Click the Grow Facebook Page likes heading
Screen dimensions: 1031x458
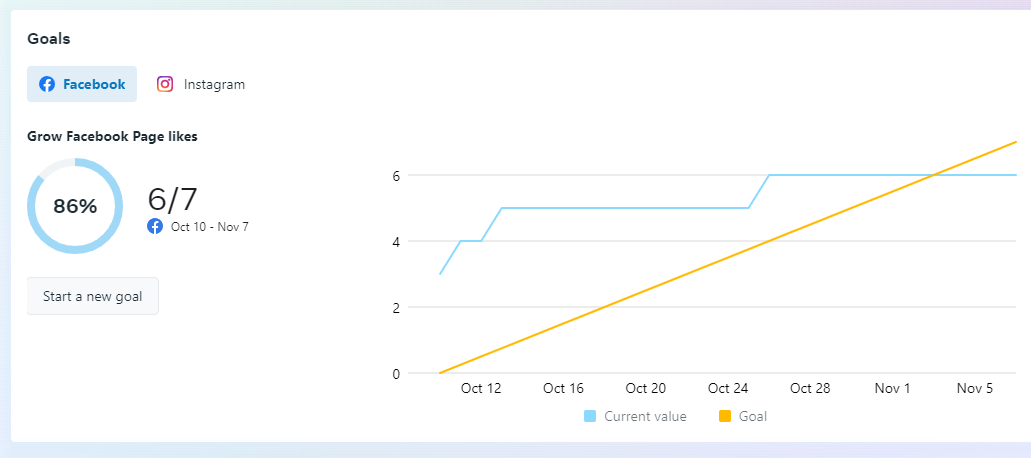[x=112, y=137]
